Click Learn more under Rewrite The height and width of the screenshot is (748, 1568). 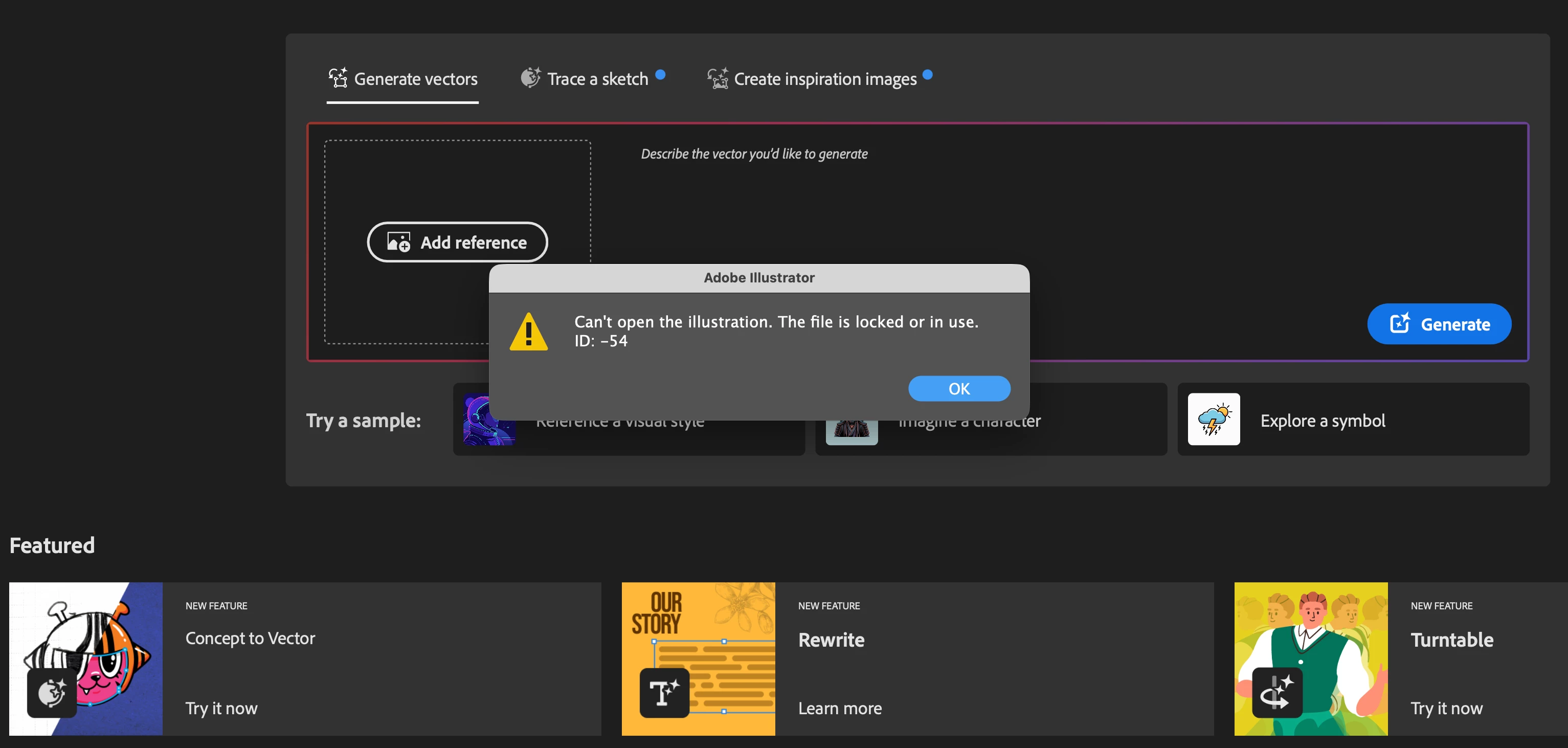(839, 709)
